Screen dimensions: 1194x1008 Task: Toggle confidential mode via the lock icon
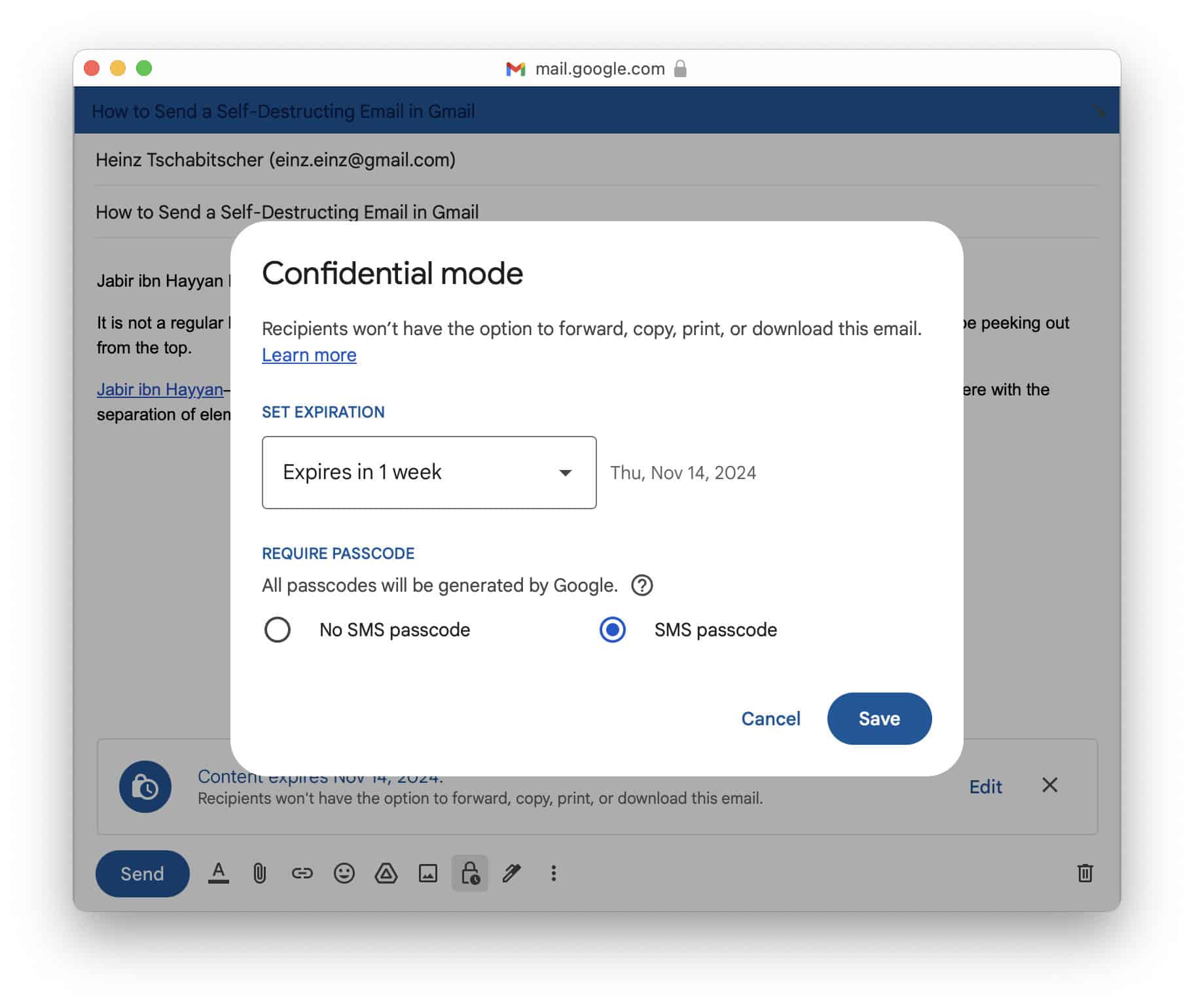[469, 873]
